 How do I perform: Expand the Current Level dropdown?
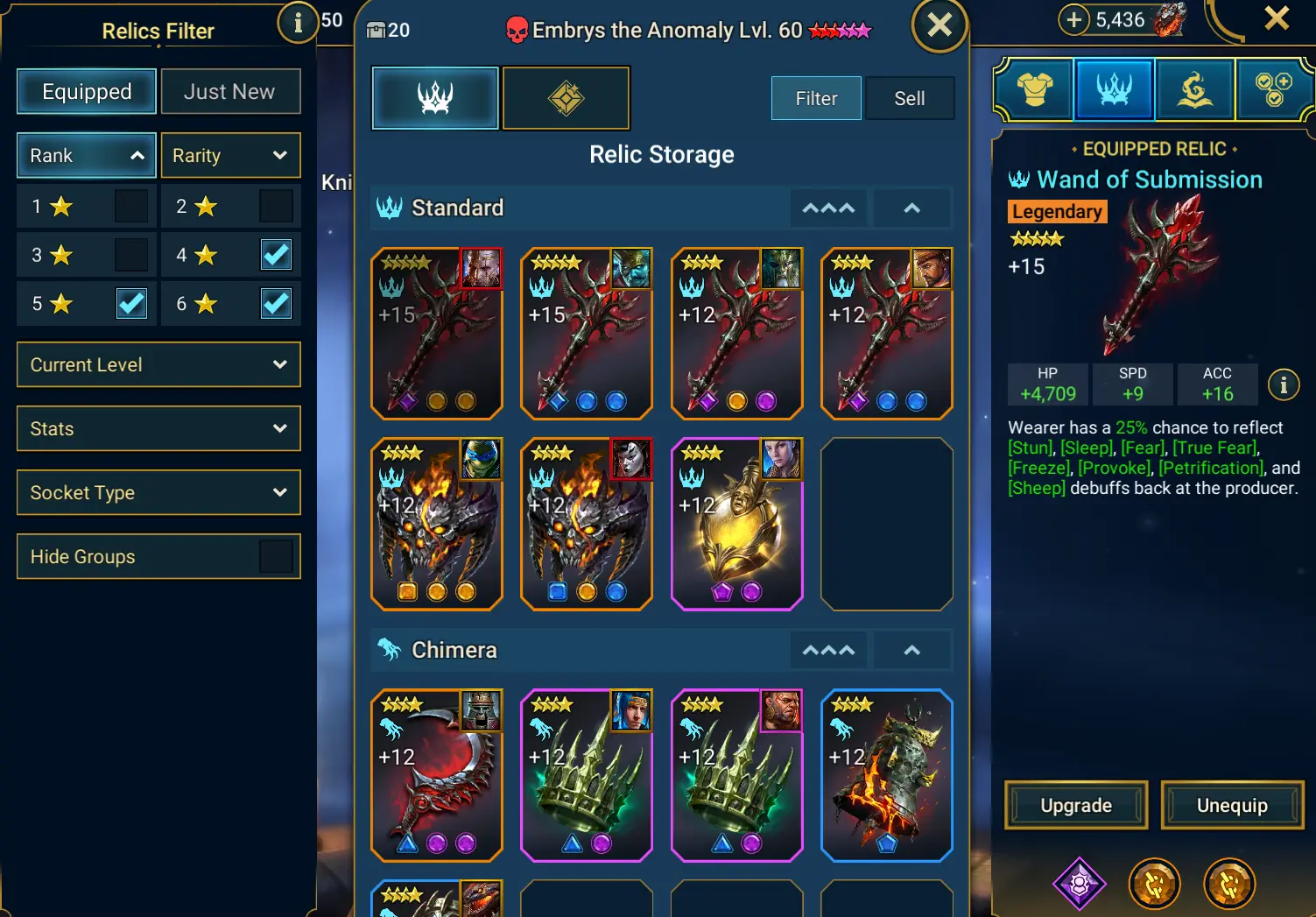pyautogui.click(x=158, y=364)
